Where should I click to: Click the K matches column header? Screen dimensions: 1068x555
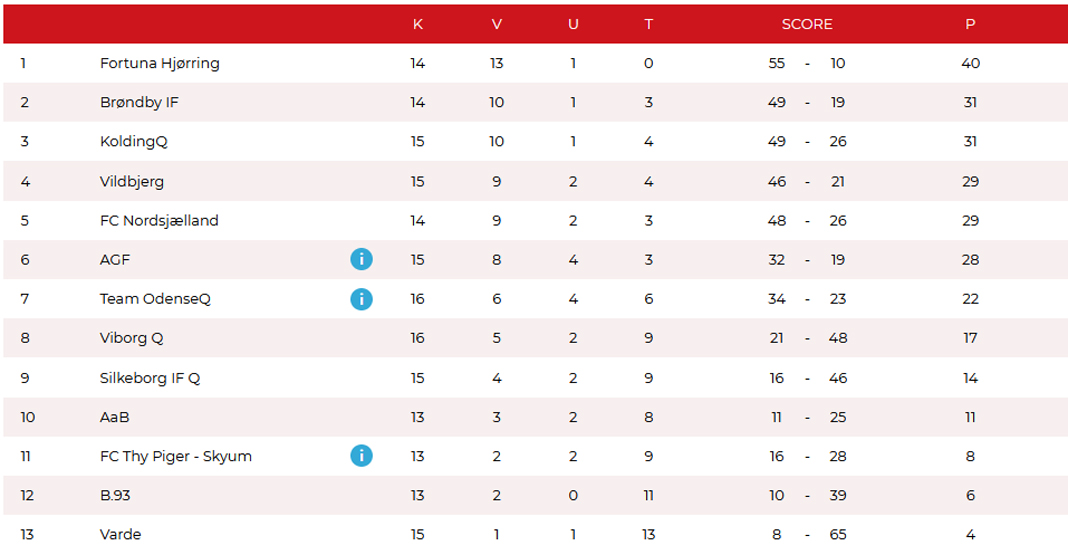point(418,25)
